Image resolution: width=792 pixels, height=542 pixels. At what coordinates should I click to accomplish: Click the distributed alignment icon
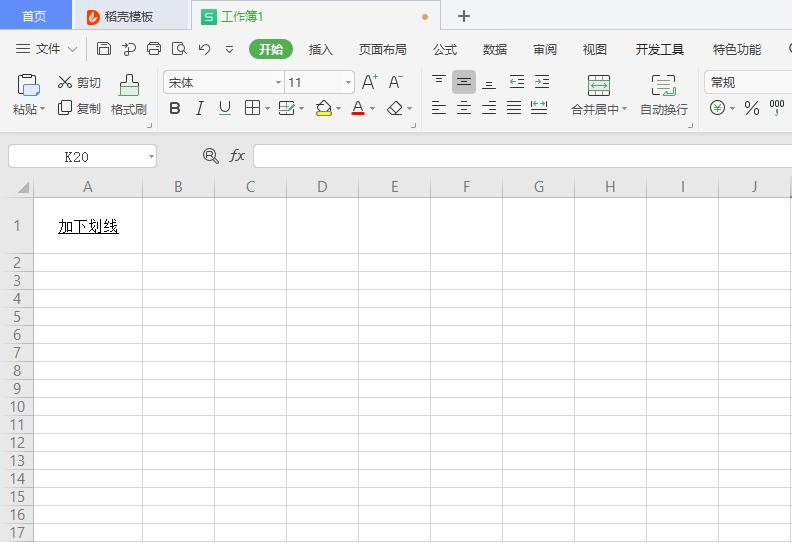pos(539,107)
